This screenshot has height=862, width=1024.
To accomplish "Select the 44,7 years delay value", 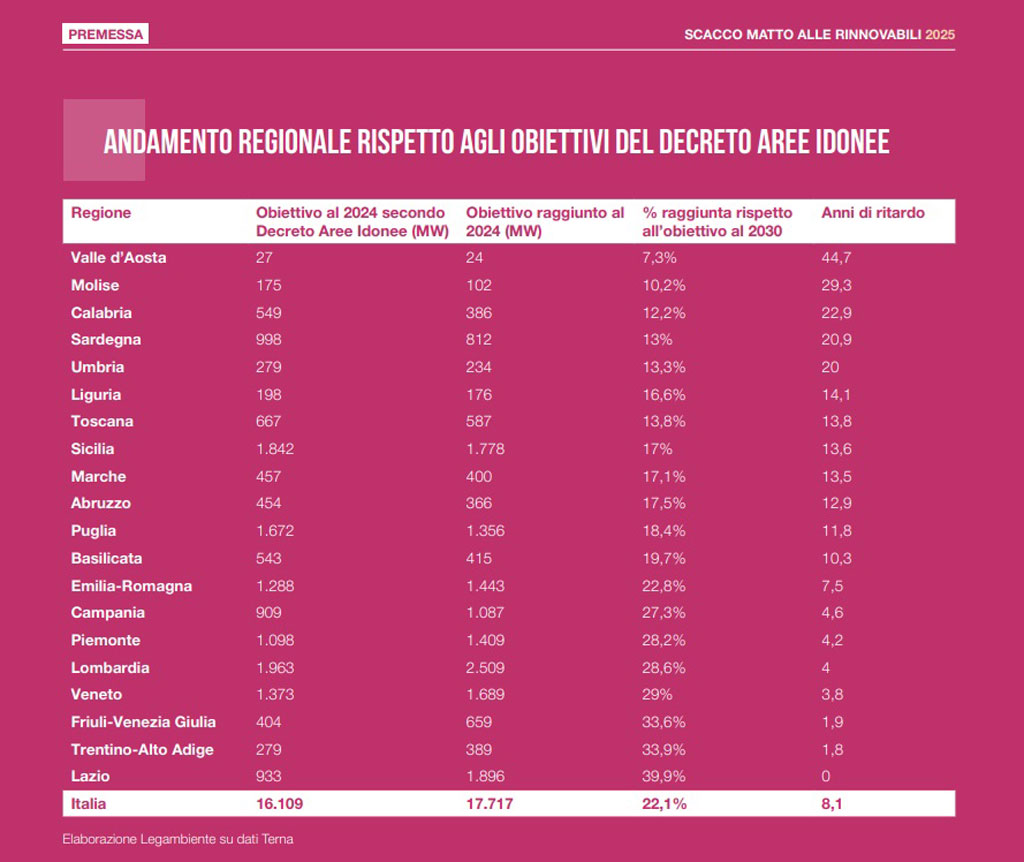I will coord(836,258).
